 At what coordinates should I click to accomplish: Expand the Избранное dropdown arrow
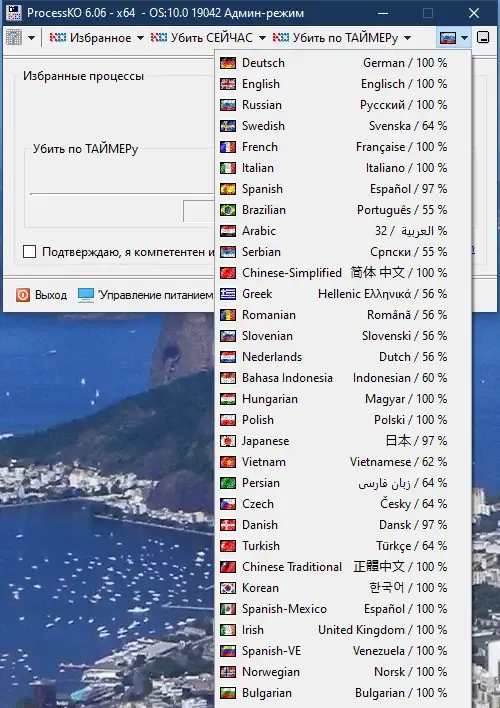[x=140, y=38]
